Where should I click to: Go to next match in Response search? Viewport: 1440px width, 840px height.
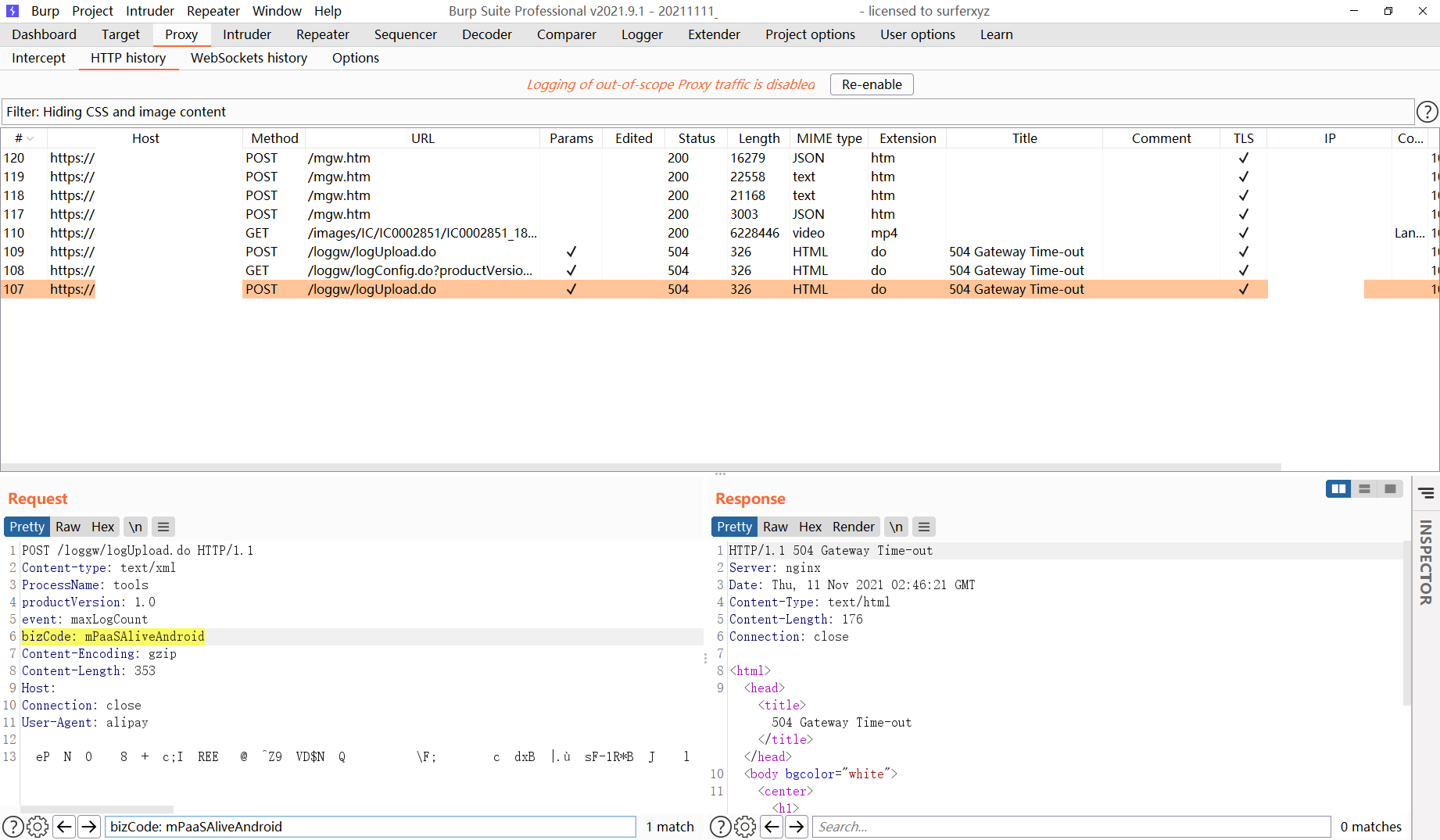pos(797,827)
